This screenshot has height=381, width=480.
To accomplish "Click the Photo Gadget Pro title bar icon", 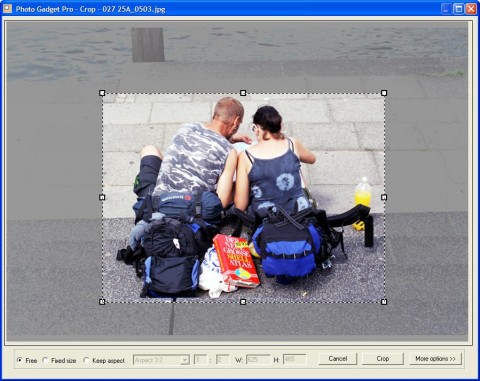I will click(7, 8).
